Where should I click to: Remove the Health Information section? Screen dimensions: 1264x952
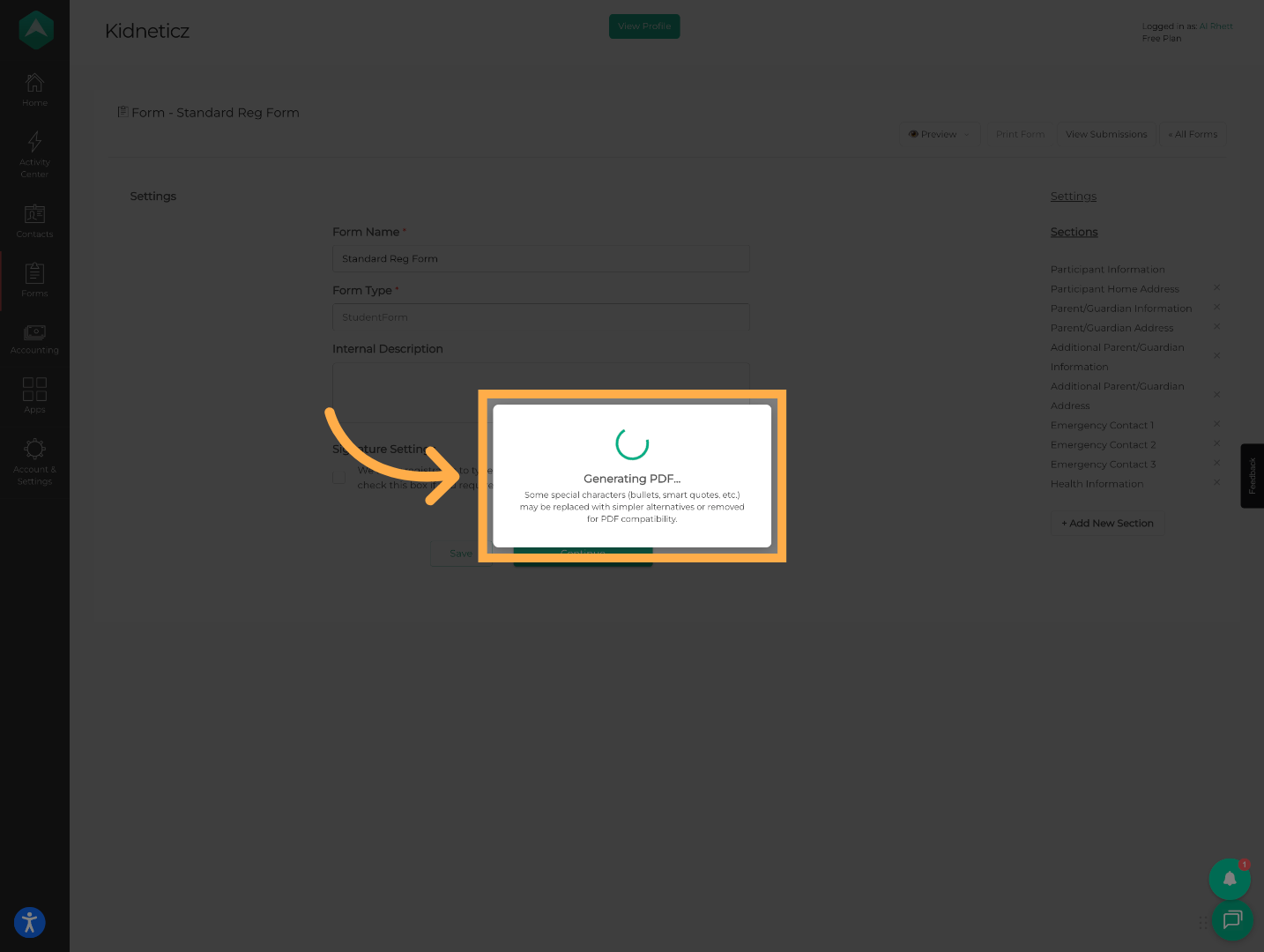1216,482
